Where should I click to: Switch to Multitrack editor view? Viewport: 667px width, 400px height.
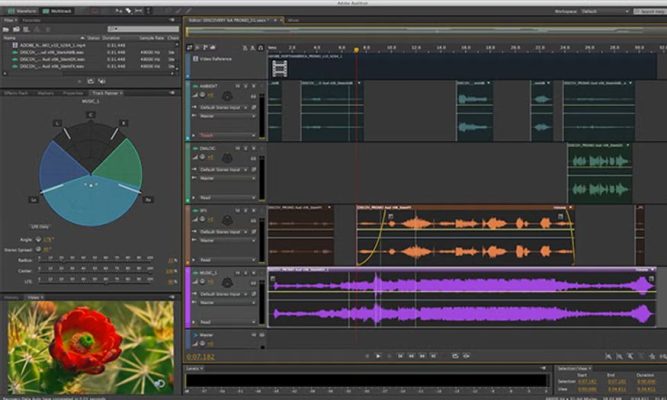58,10
